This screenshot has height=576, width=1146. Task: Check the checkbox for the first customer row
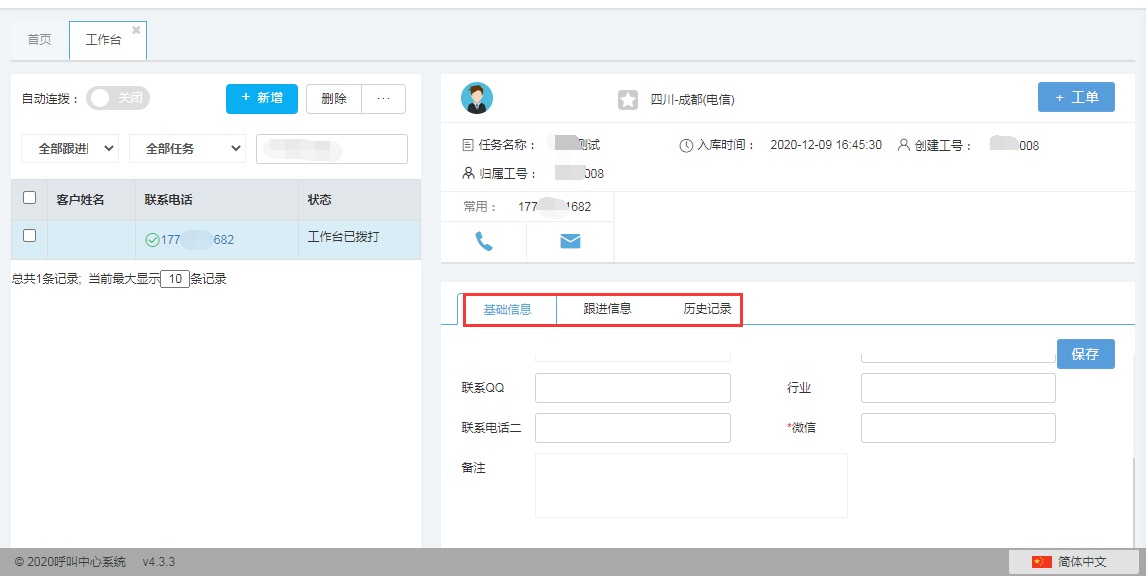tap(29, 236)
